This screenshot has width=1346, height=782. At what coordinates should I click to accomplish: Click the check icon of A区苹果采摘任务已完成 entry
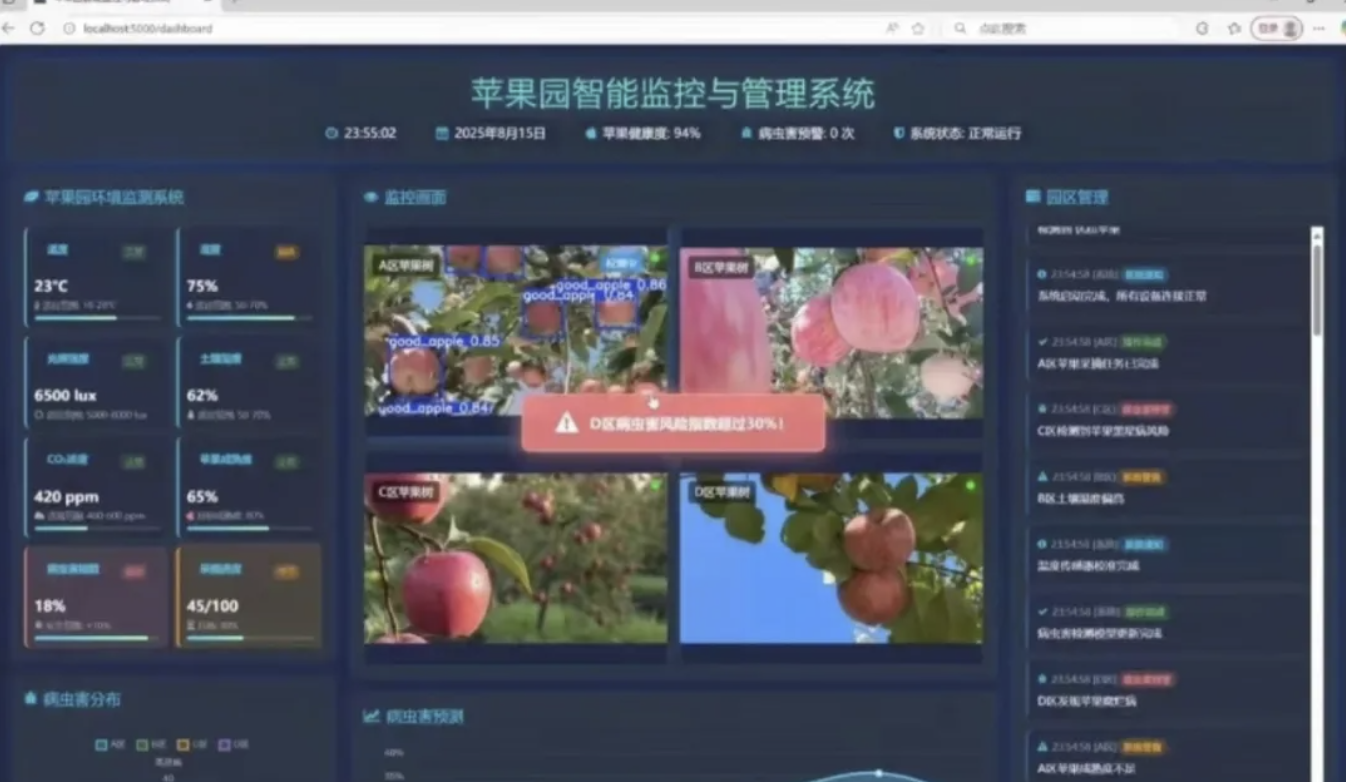[x=1042, y=342]
